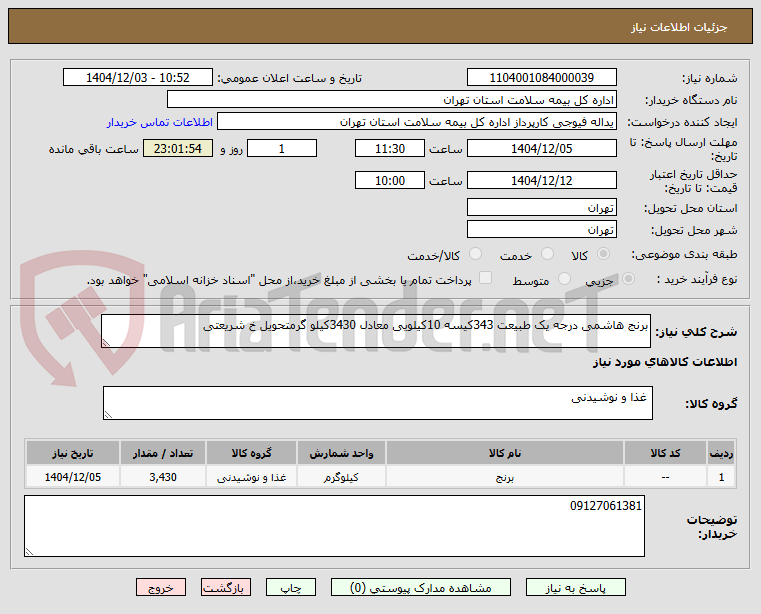This screenshot has height=614, width=761.
Task: Click the گروه کالا table column header
Action: [251, 453]
